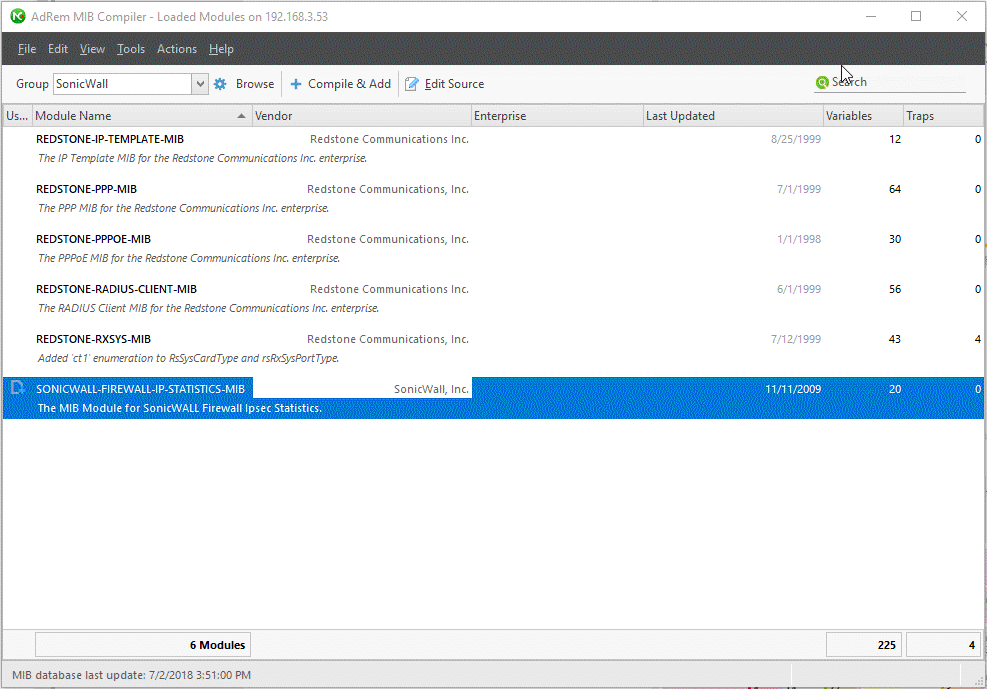Image resolution: width=987 pixels, height=689 pixels.
Task: Click the gear icon next to Browse
Action: point(220,84)
